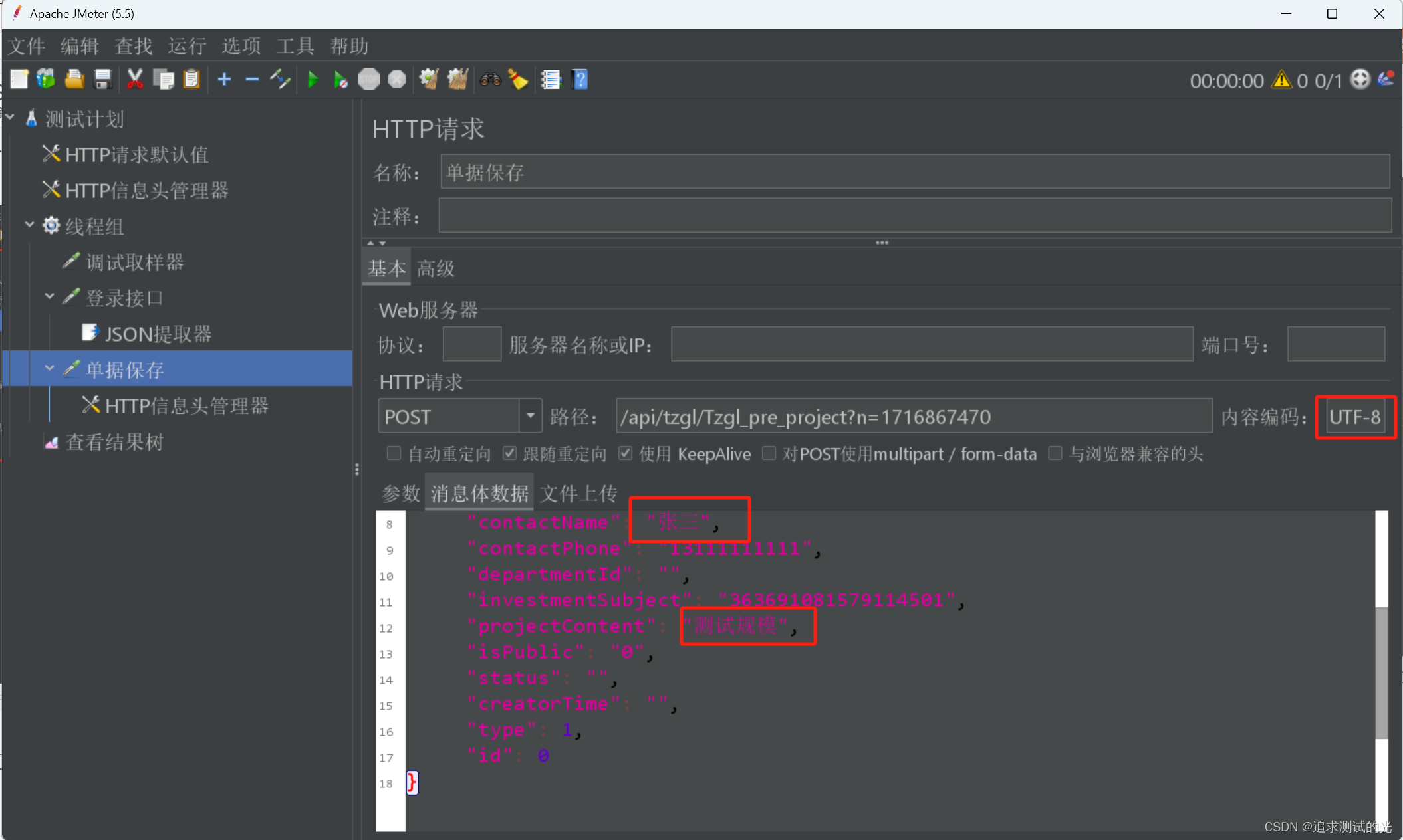Click the 端口号 input field
1403x840 pixels.
coord(1337,344)
